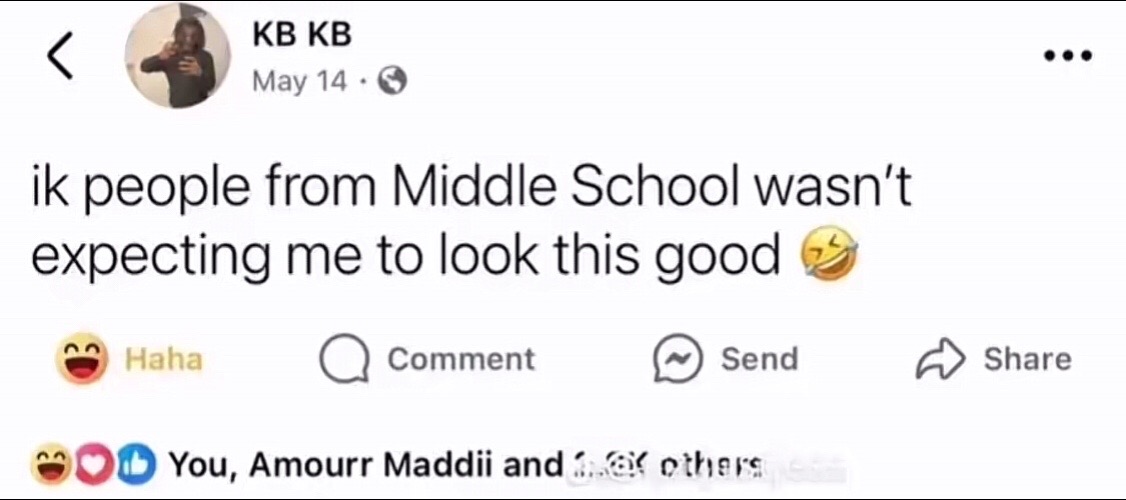1126x500 pixels.
Task: Click the public globe privacy icon
Action: (x=393, y=84)
